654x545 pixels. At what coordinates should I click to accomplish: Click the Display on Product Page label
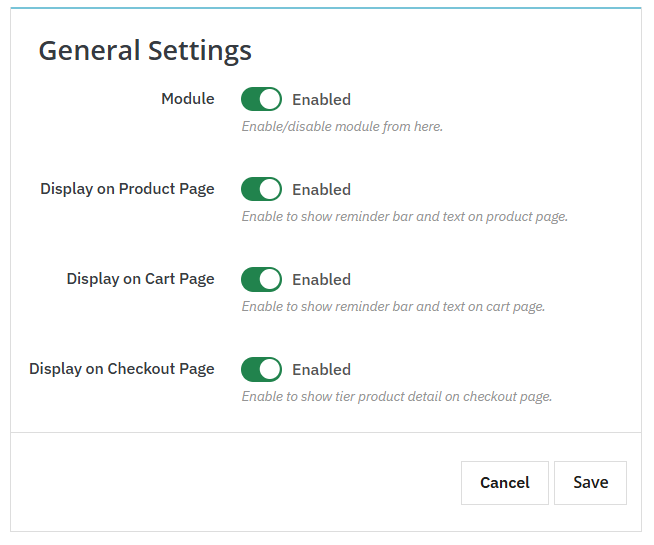coord(127,189)
